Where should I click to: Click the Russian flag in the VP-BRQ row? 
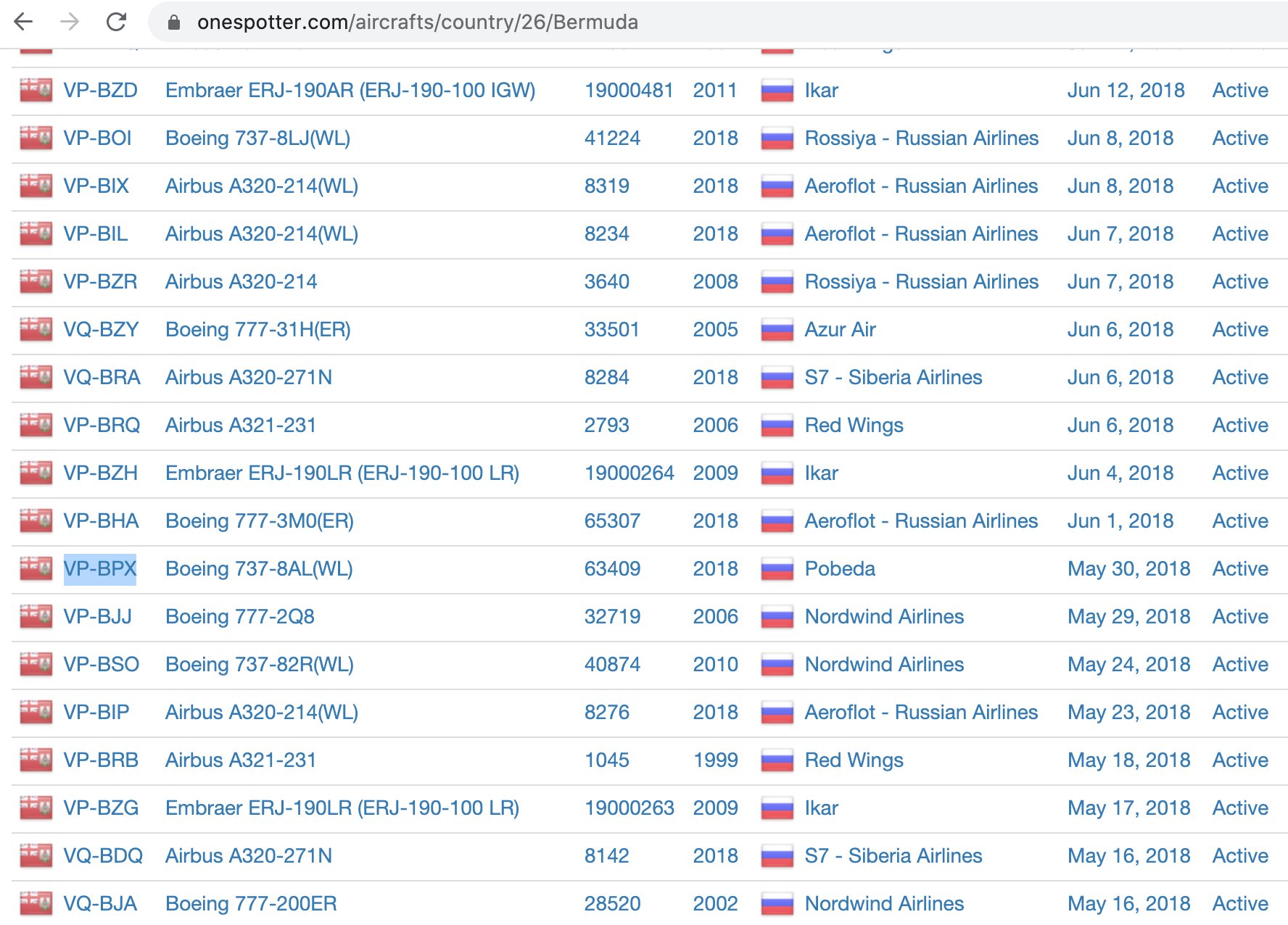pos(777,426)
